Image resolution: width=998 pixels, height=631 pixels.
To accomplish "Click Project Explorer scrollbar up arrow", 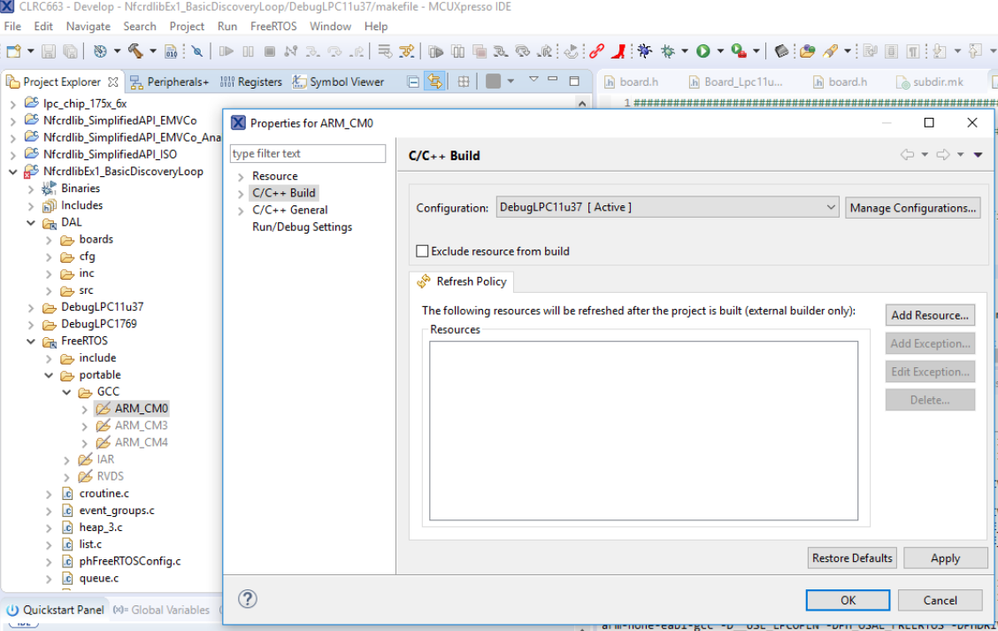I will [x=582, y=103].
